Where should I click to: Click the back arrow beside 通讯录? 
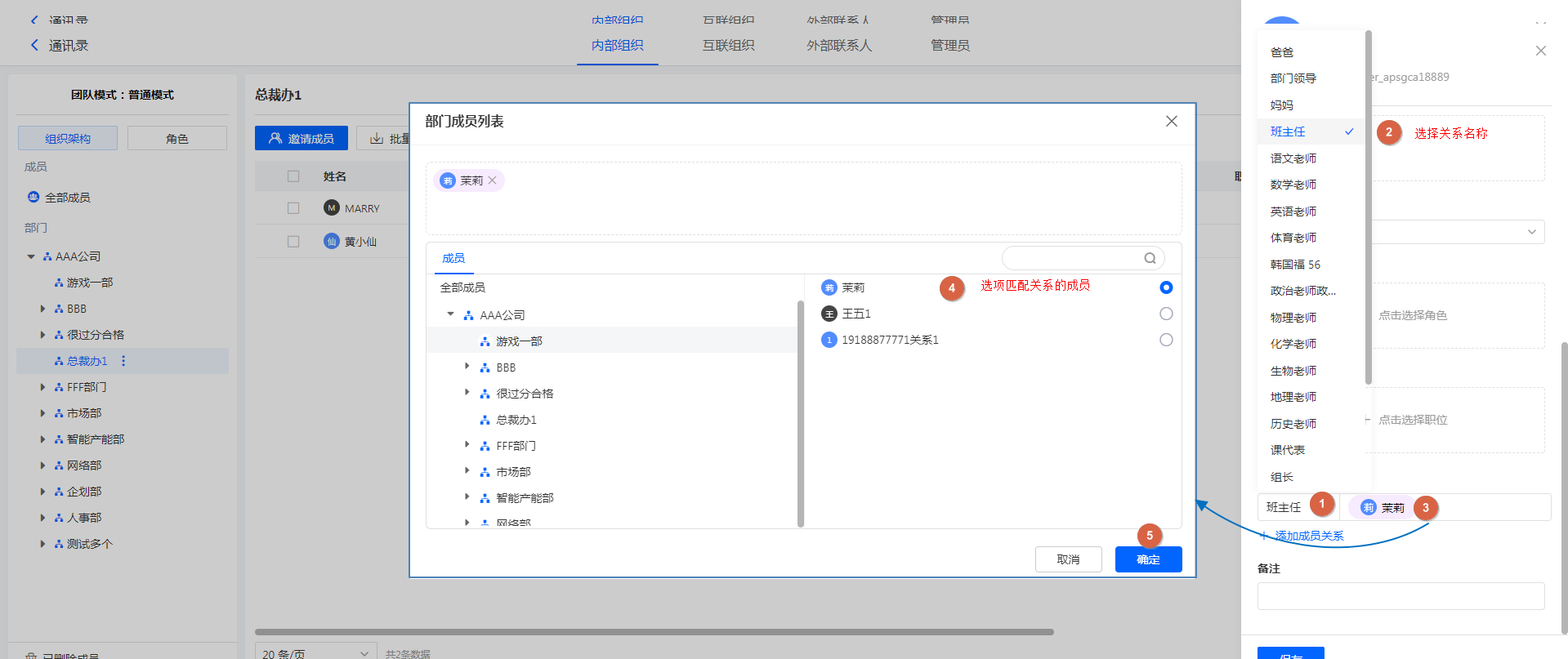34,46
